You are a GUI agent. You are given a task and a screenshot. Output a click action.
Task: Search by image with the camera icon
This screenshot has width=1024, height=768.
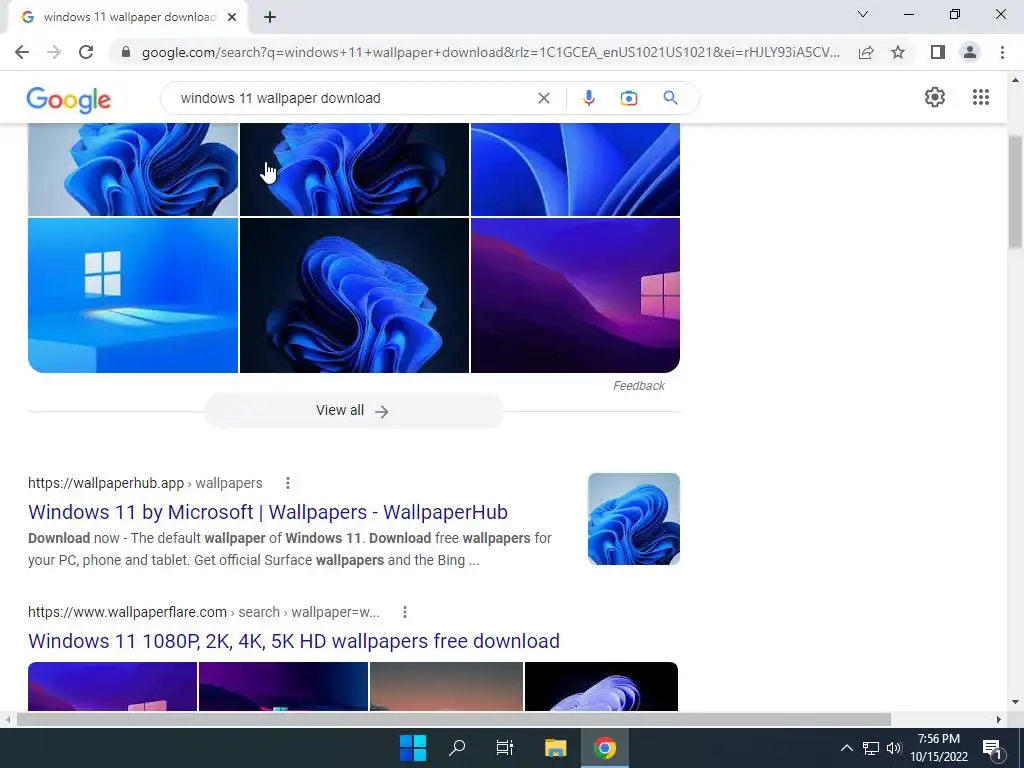click(628, 98)
